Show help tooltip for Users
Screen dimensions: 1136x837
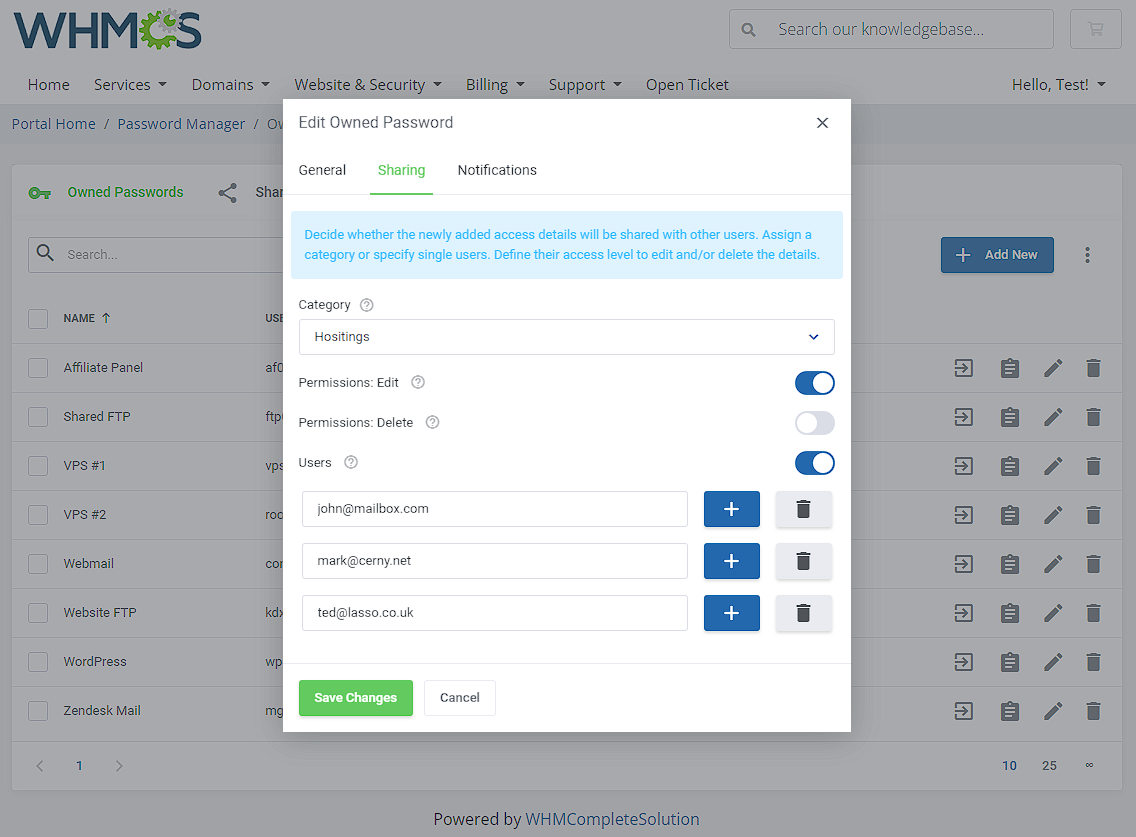coord(351,462)
